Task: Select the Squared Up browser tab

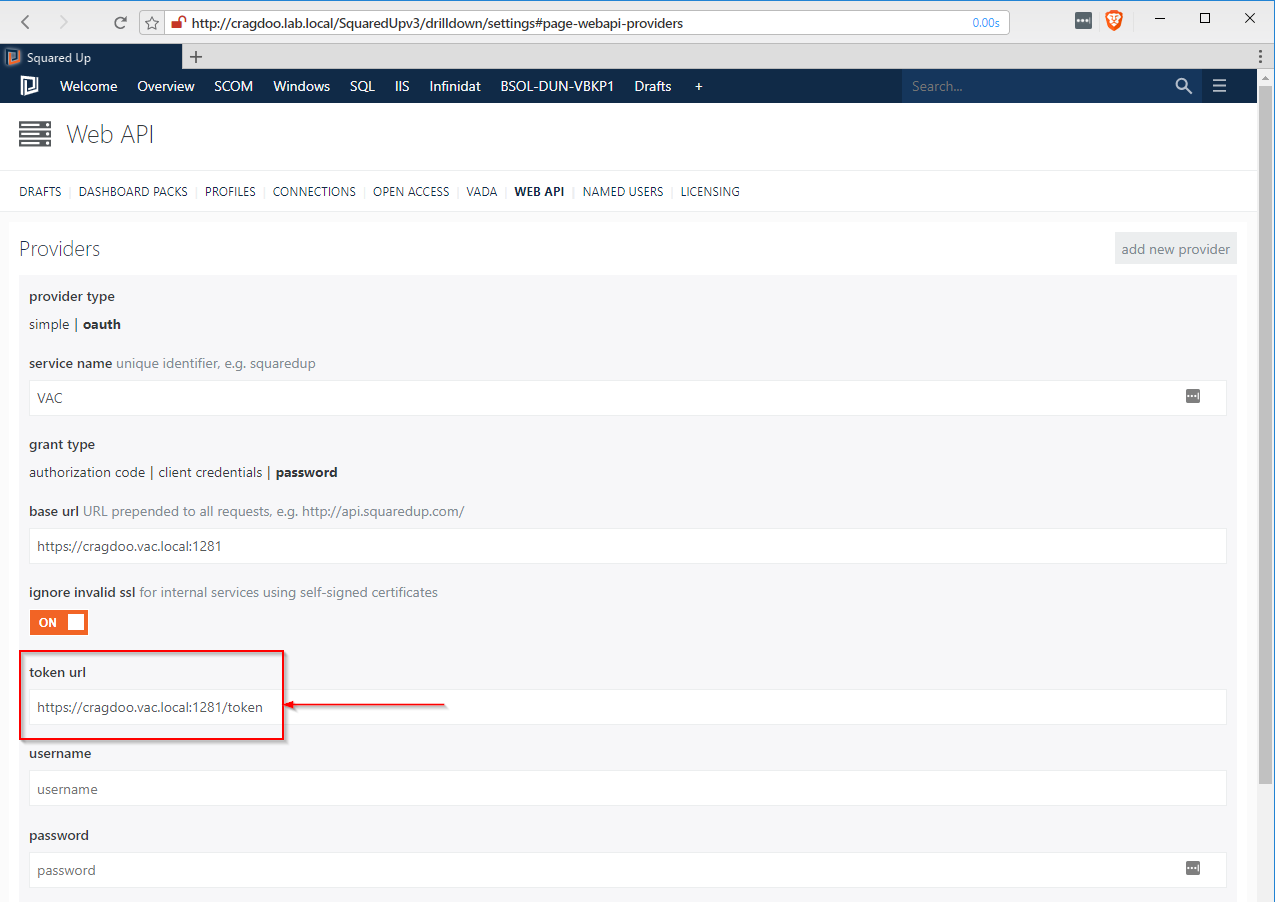Action: (91, 57)
